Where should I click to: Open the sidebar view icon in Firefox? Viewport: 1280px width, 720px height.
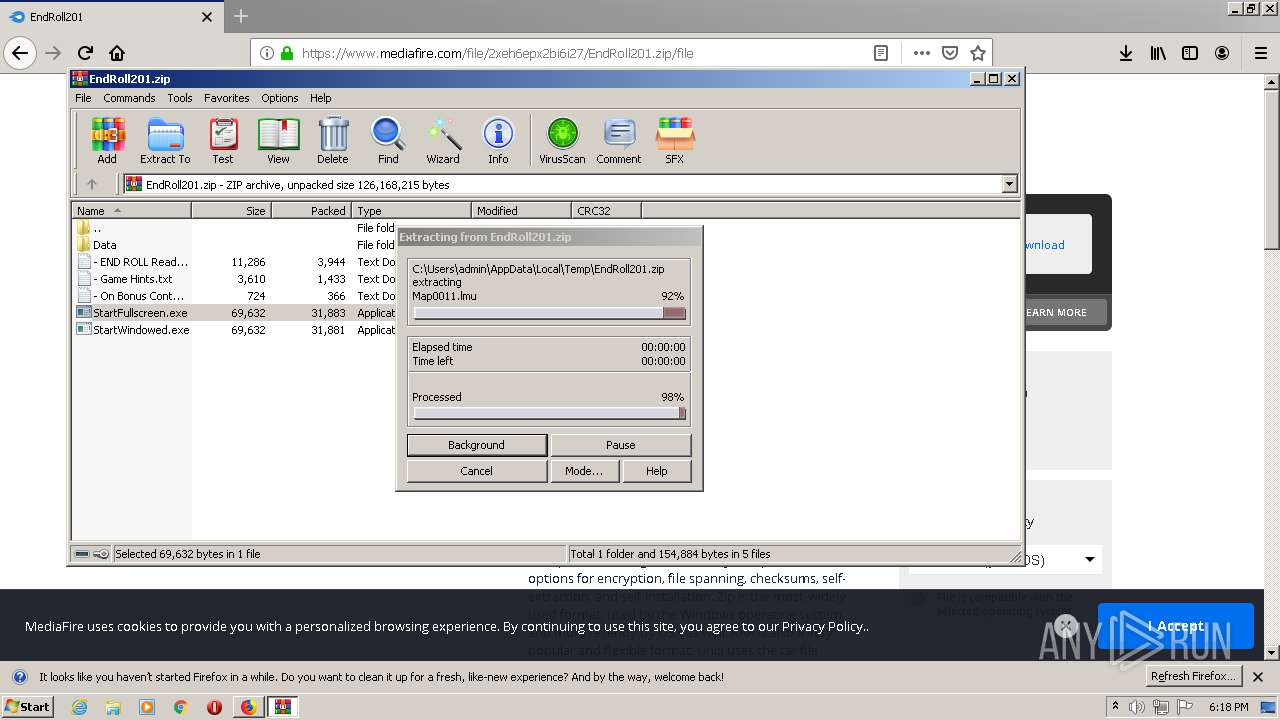coord(1190,53)
